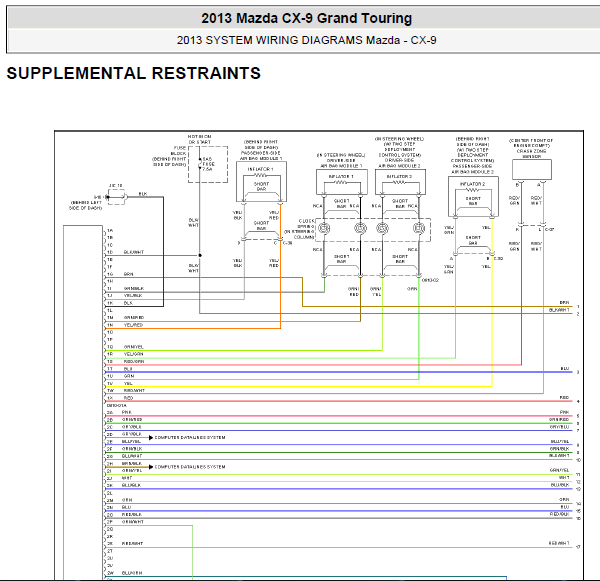Click the upper "COMPUTER DATALINES SYSTEM" reference on pin 2D

(190, 437)
